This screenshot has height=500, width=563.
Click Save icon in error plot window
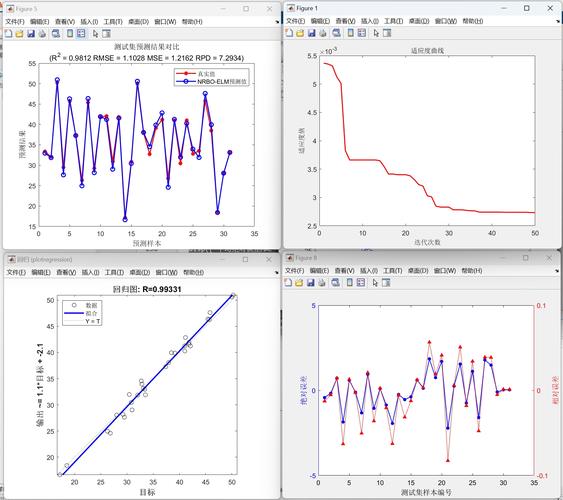pos(311,282)
